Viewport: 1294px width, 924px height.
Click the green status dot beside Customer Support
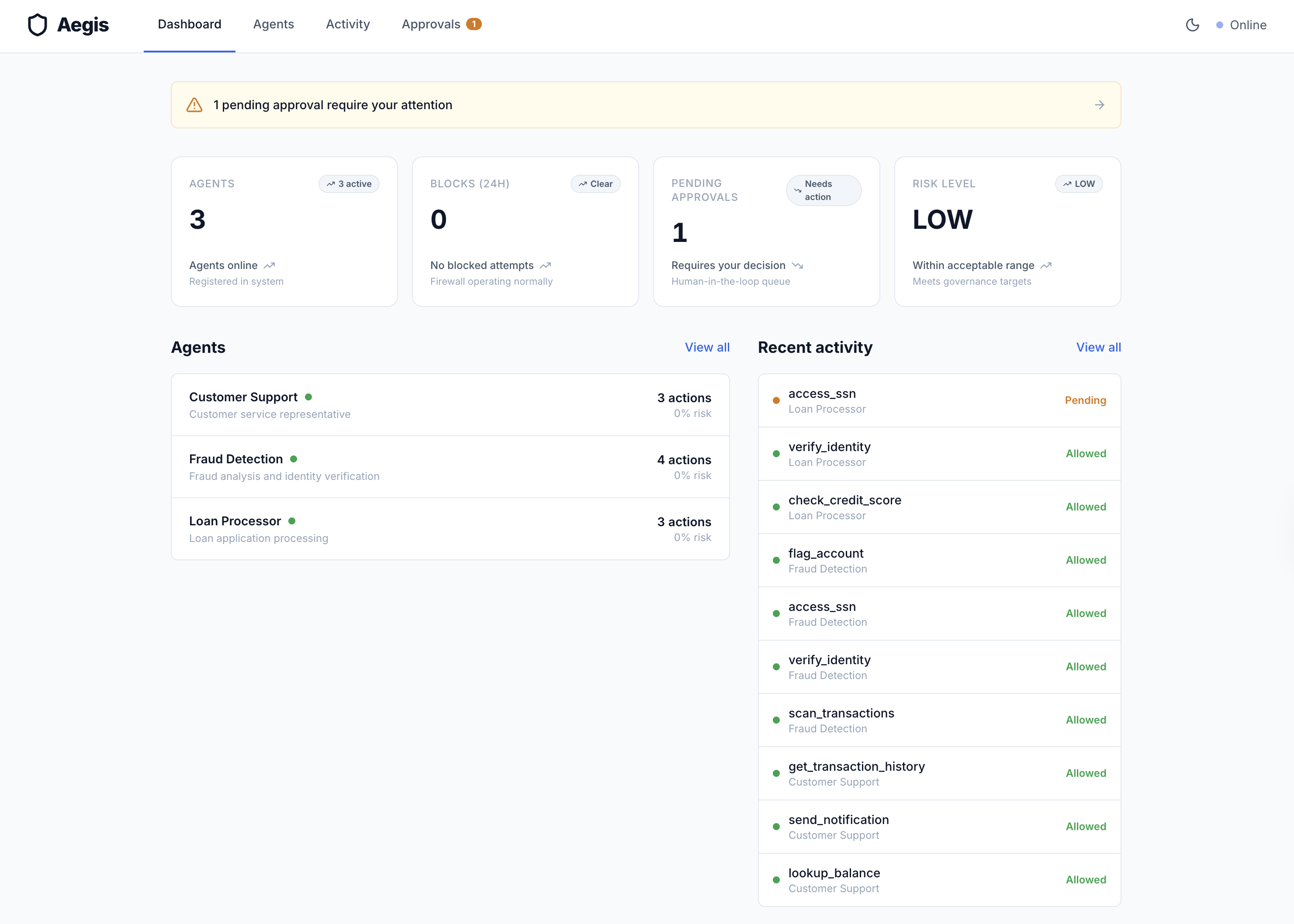(308, 397)
